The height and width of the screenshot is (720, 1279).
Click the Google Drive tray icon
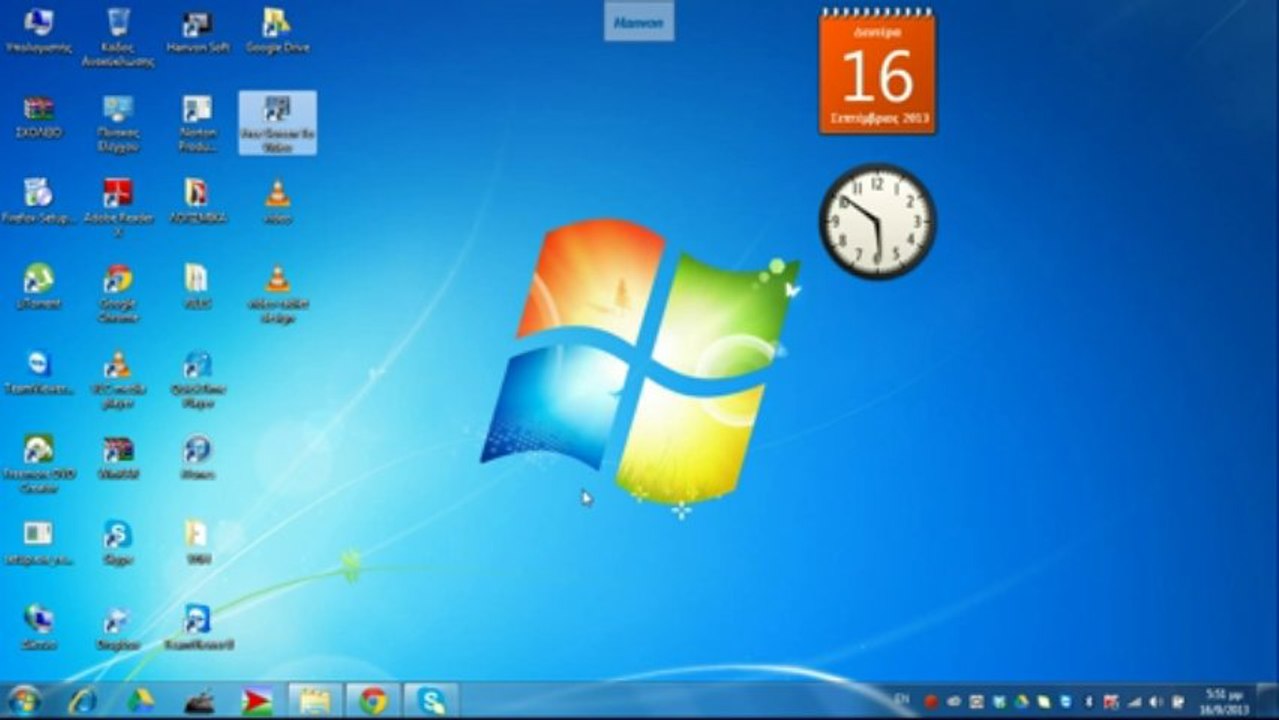click(x=1021, y=701)
